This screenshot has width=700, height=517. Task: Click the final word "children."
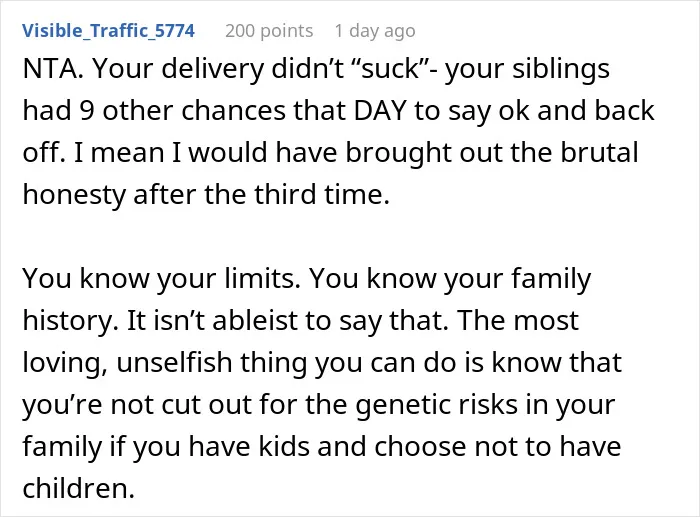click(x=79, y=488)
